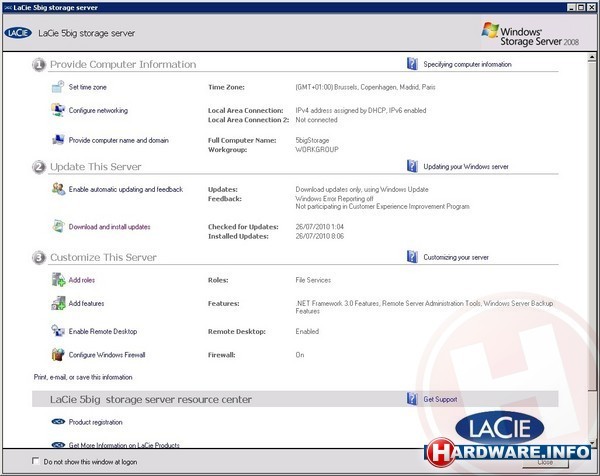
Task: Click the Download and install updates icon
Action: pyautogui.click(x=58, y=227)
